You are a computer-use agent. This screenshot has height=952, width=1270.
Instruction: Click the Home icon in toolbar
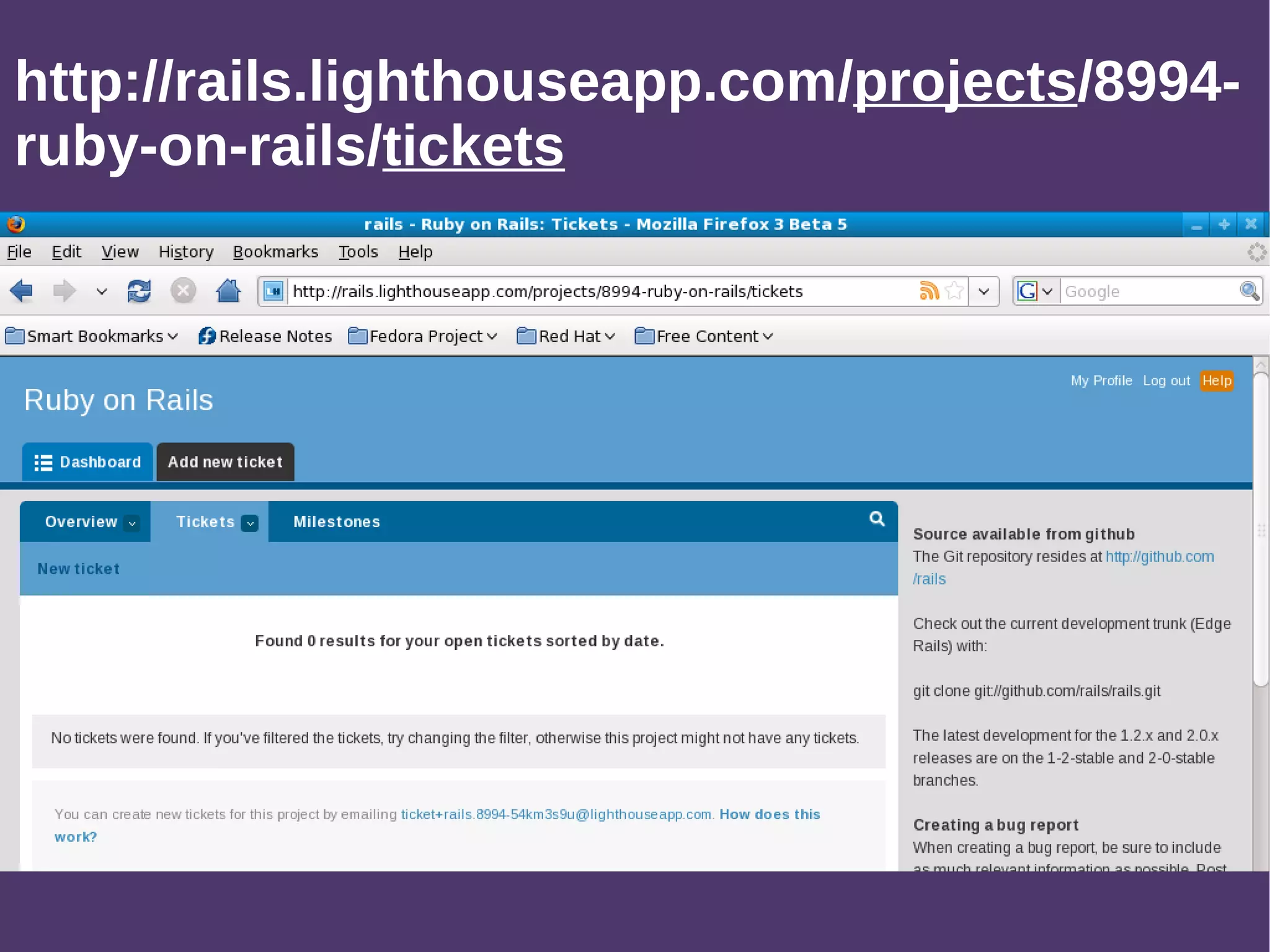tap(228, 291)
